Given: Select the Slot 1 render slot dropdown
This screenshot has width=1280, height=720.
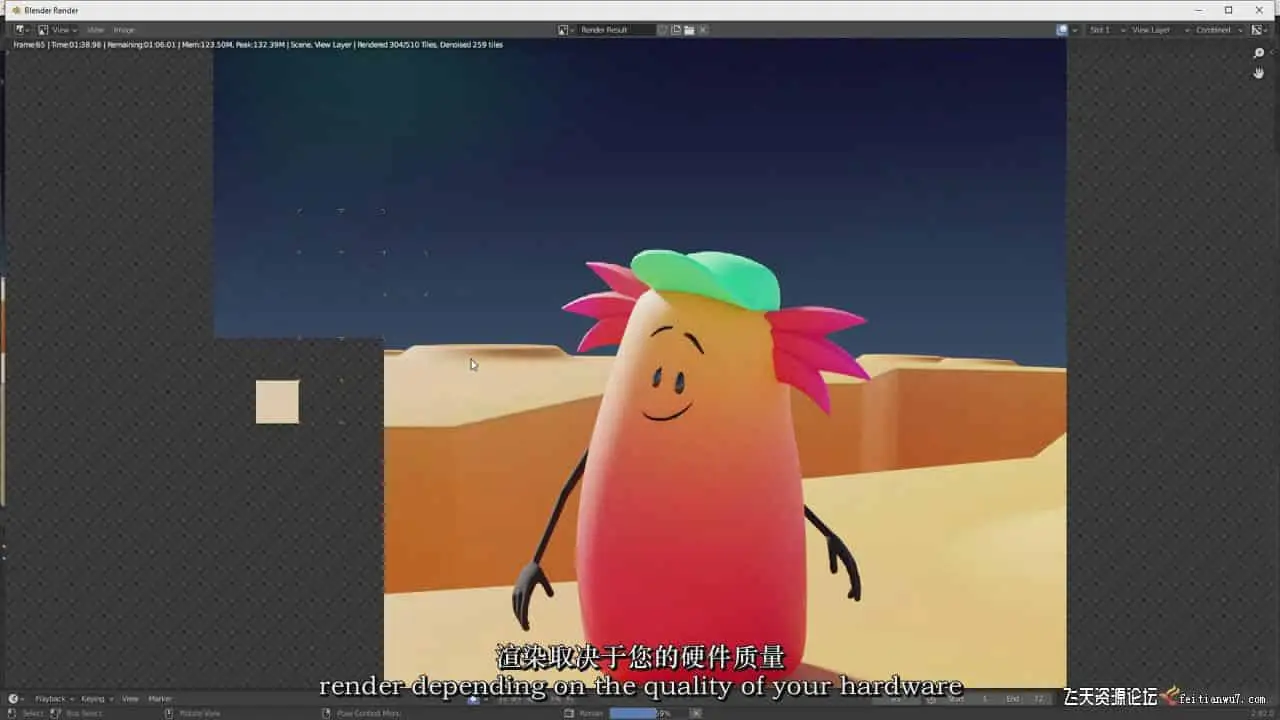Looking at the screenshot, I should point(1107,30).
